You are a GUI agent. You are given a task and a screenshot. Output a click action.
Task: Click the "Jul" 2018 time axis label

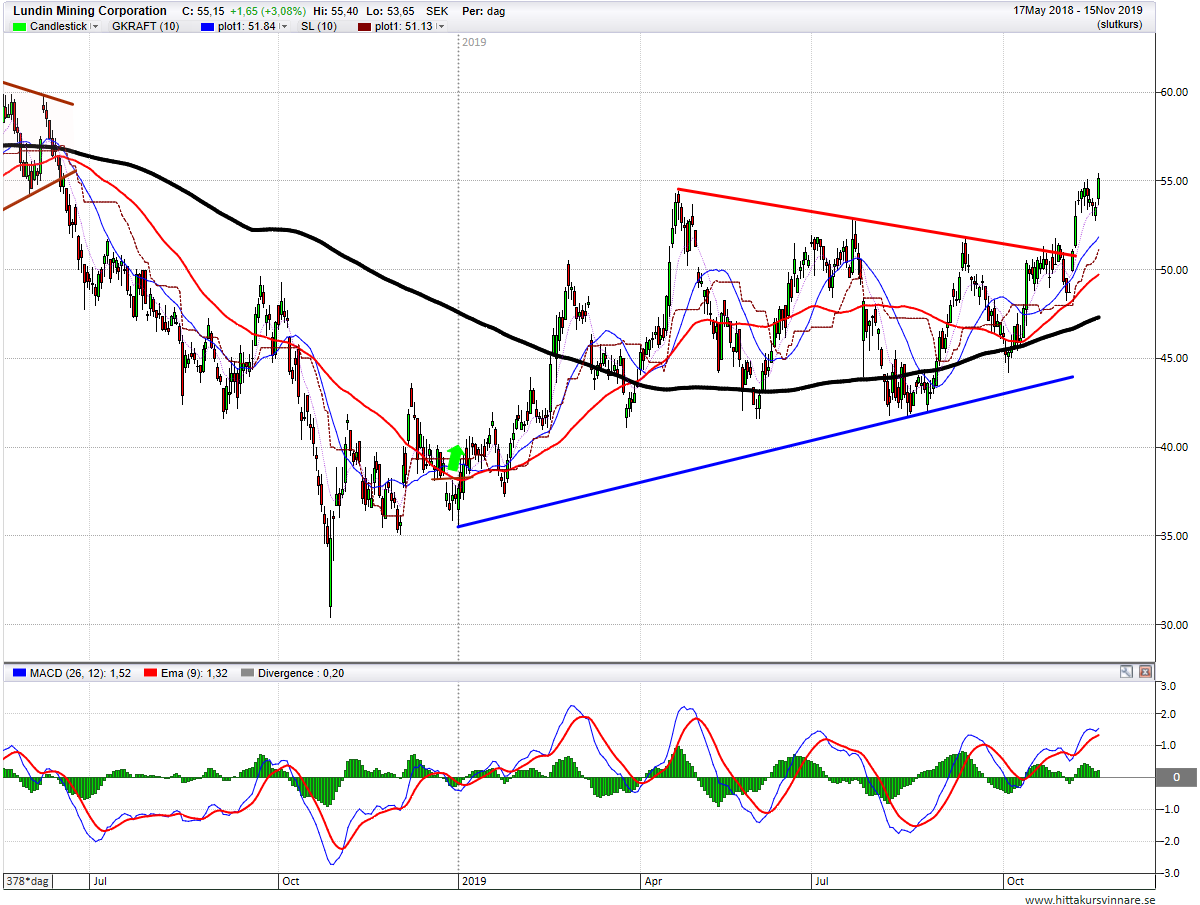click(x=100, y=882)
